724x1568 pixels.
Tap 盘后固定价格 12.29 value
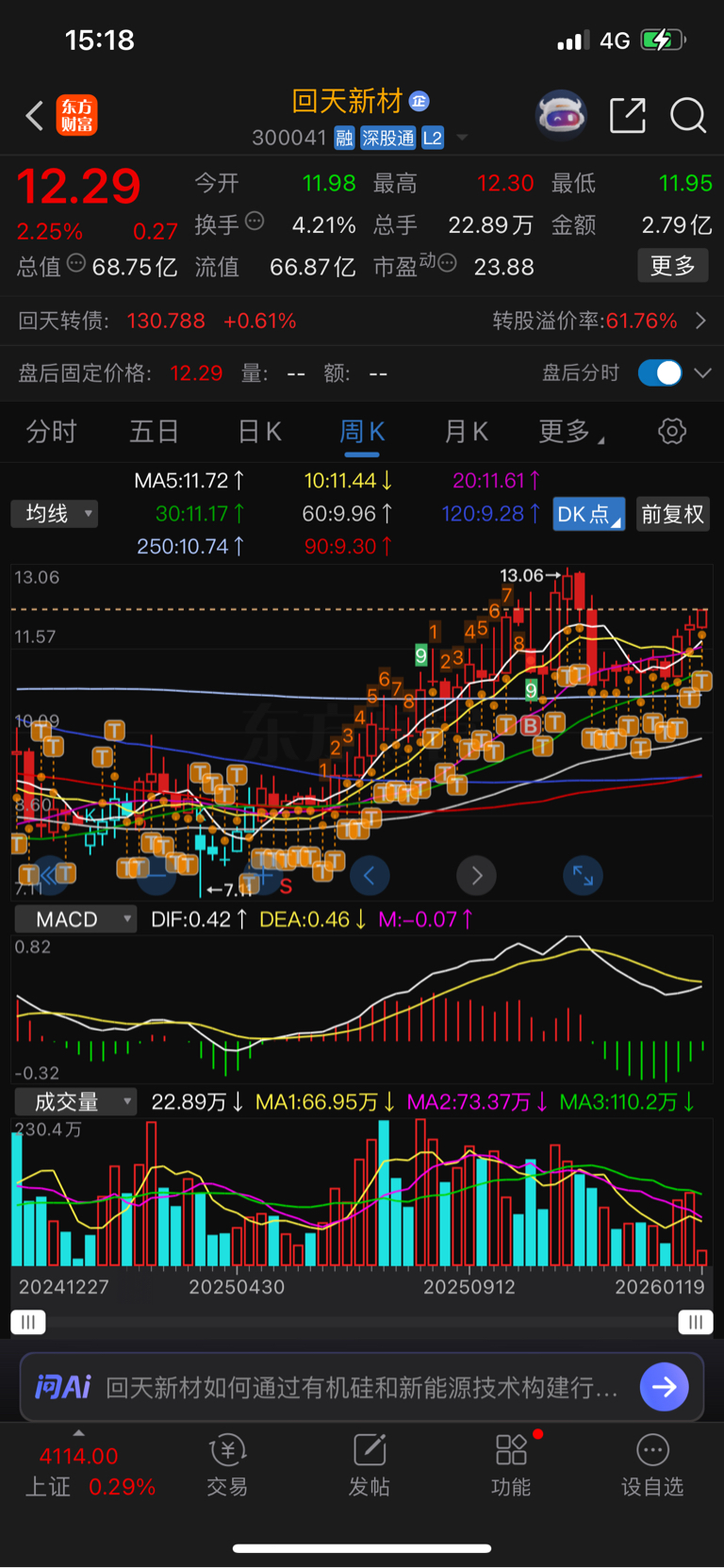pos(196,373)
